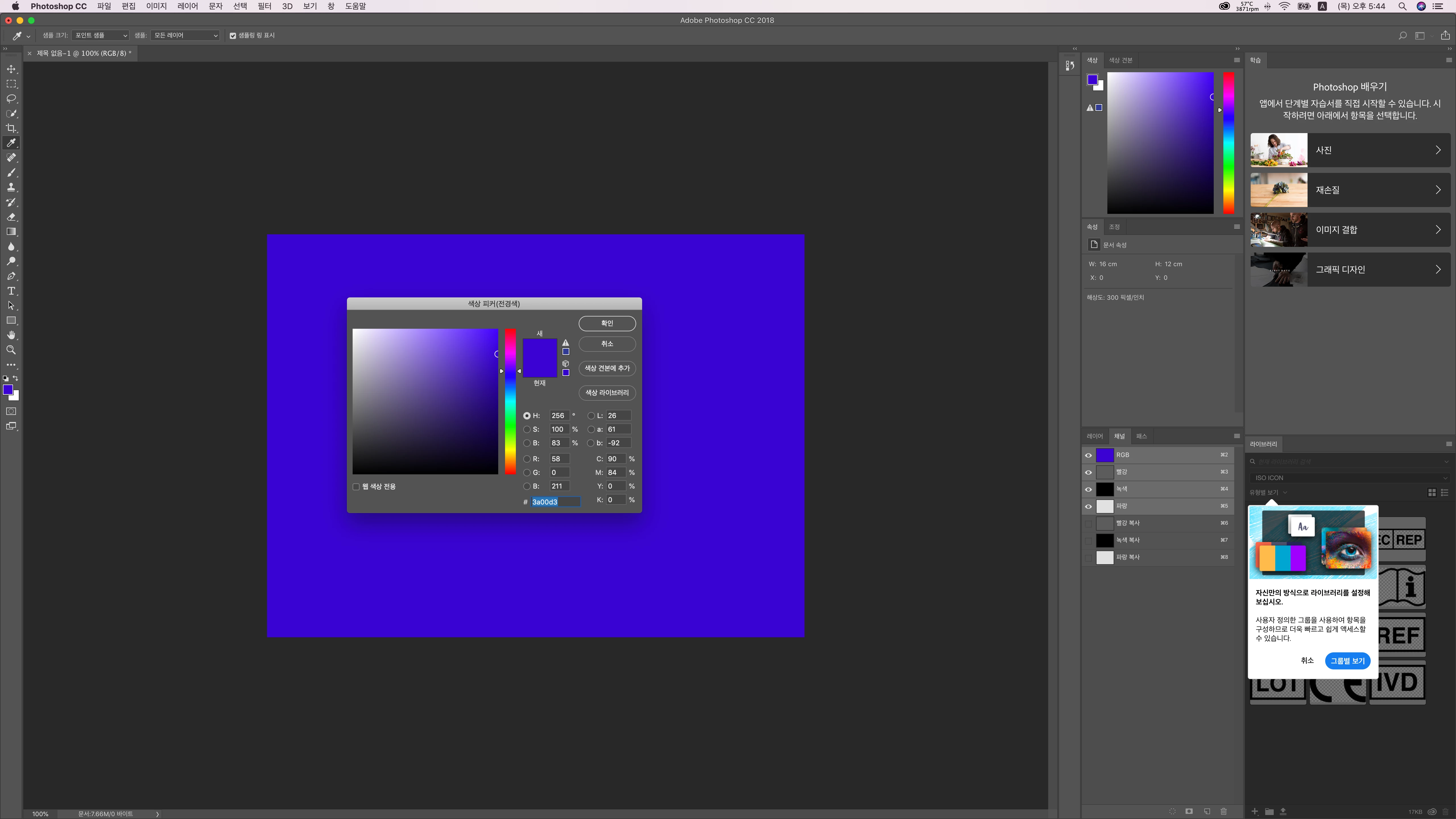Select the Hand tool
The image size is (1456, 819).
11,335
